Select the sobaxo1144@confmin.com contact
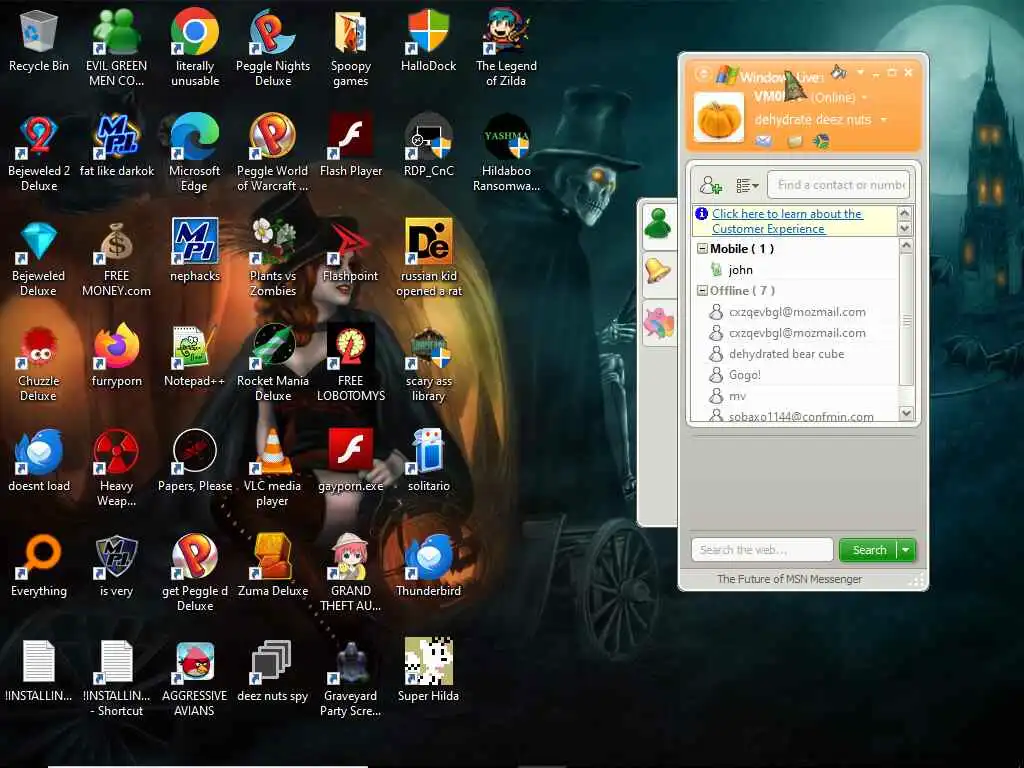The image size is (1024, 768). coord(801,416)
